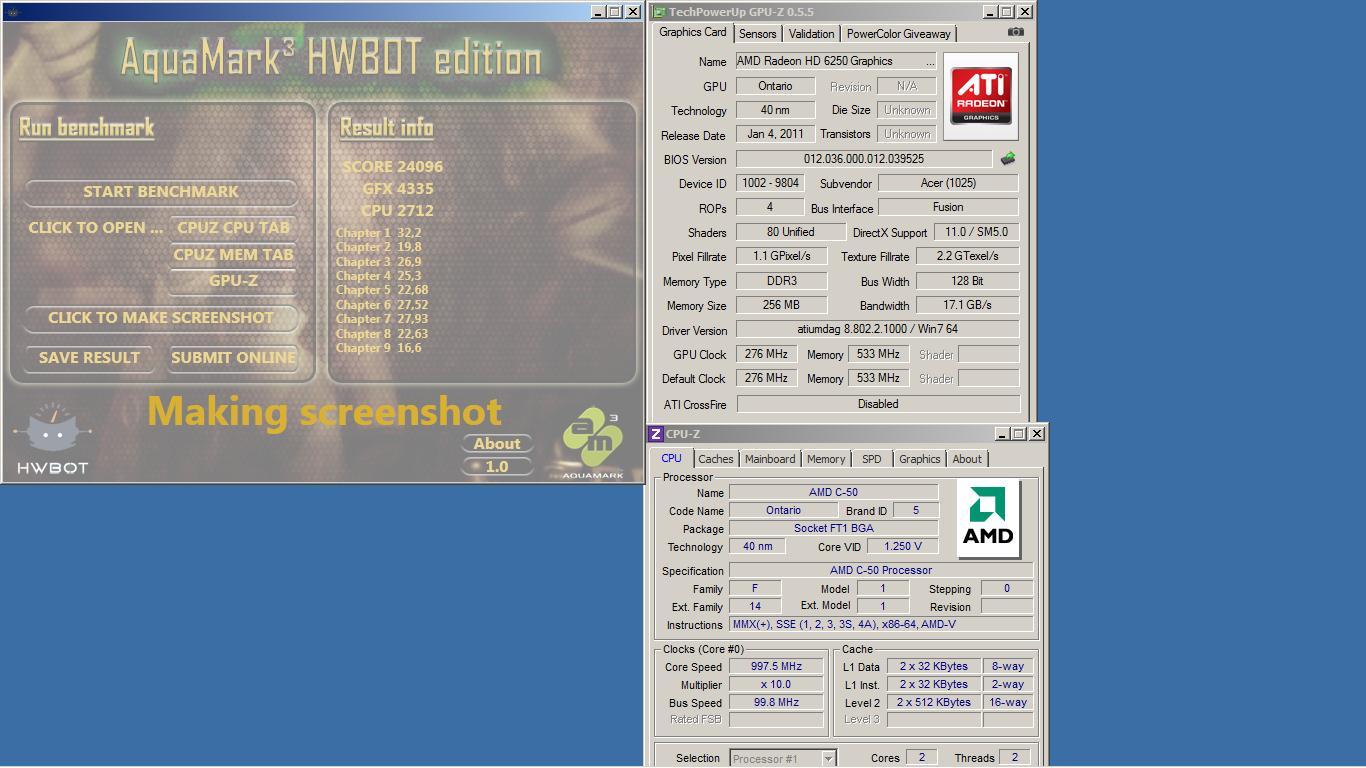
Task: Open the CPUZ MEM TAB from AquaMark
Action: tap(233, 254)
